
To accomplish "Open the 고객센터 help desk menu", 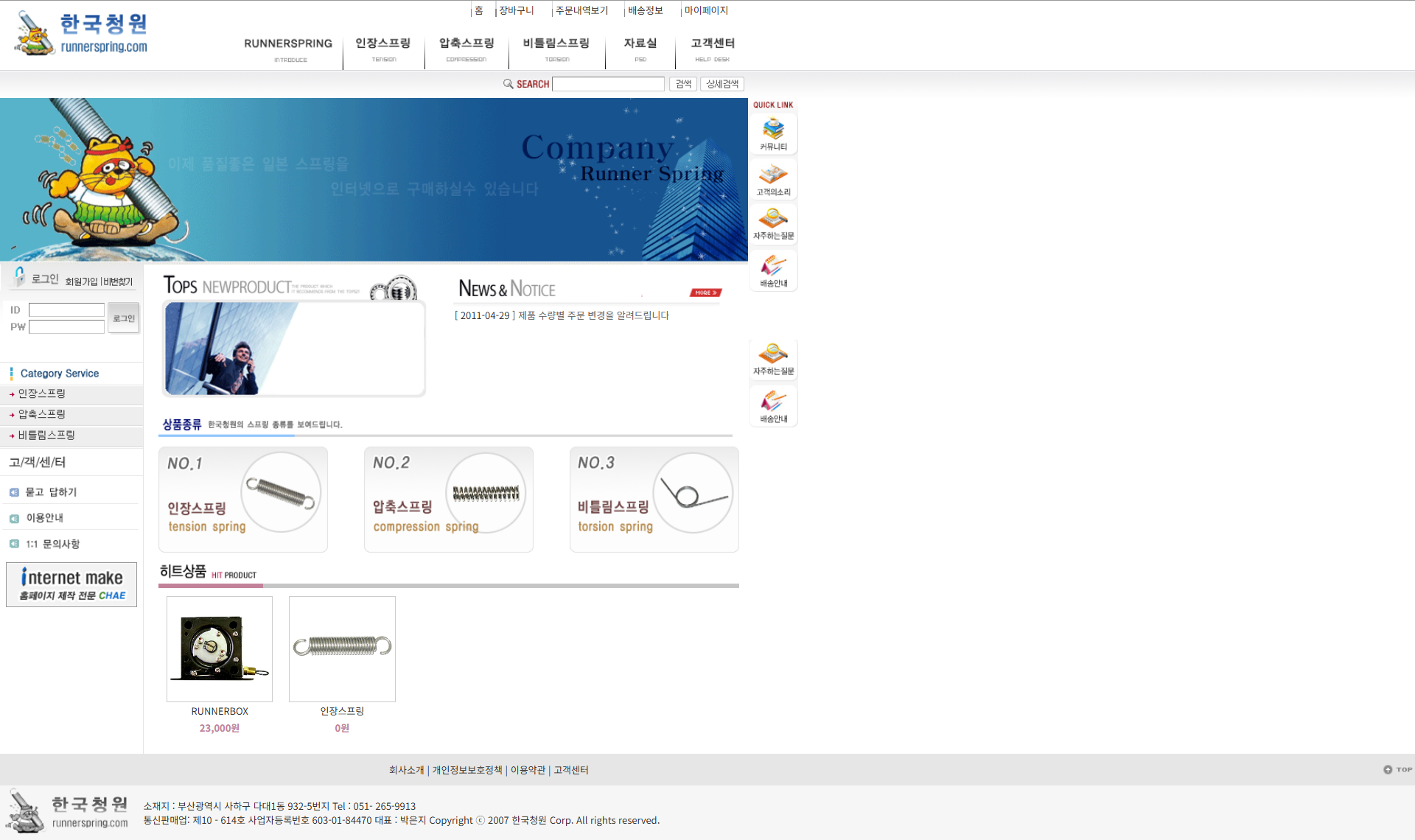I will coord(713,49).
